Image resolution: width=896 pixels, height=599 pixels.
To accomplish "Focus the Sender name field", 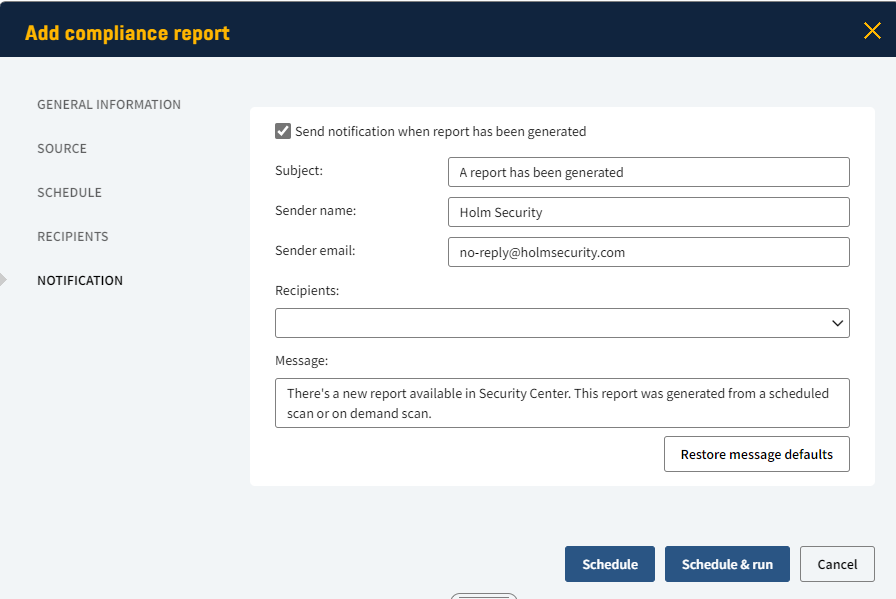I will click(x=648, y=212).
